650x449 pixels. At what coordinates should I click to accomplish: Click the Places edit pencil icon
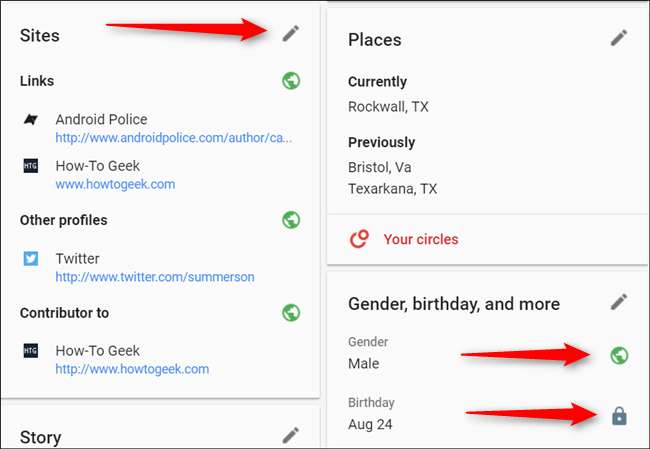click(x=619, y=38)
